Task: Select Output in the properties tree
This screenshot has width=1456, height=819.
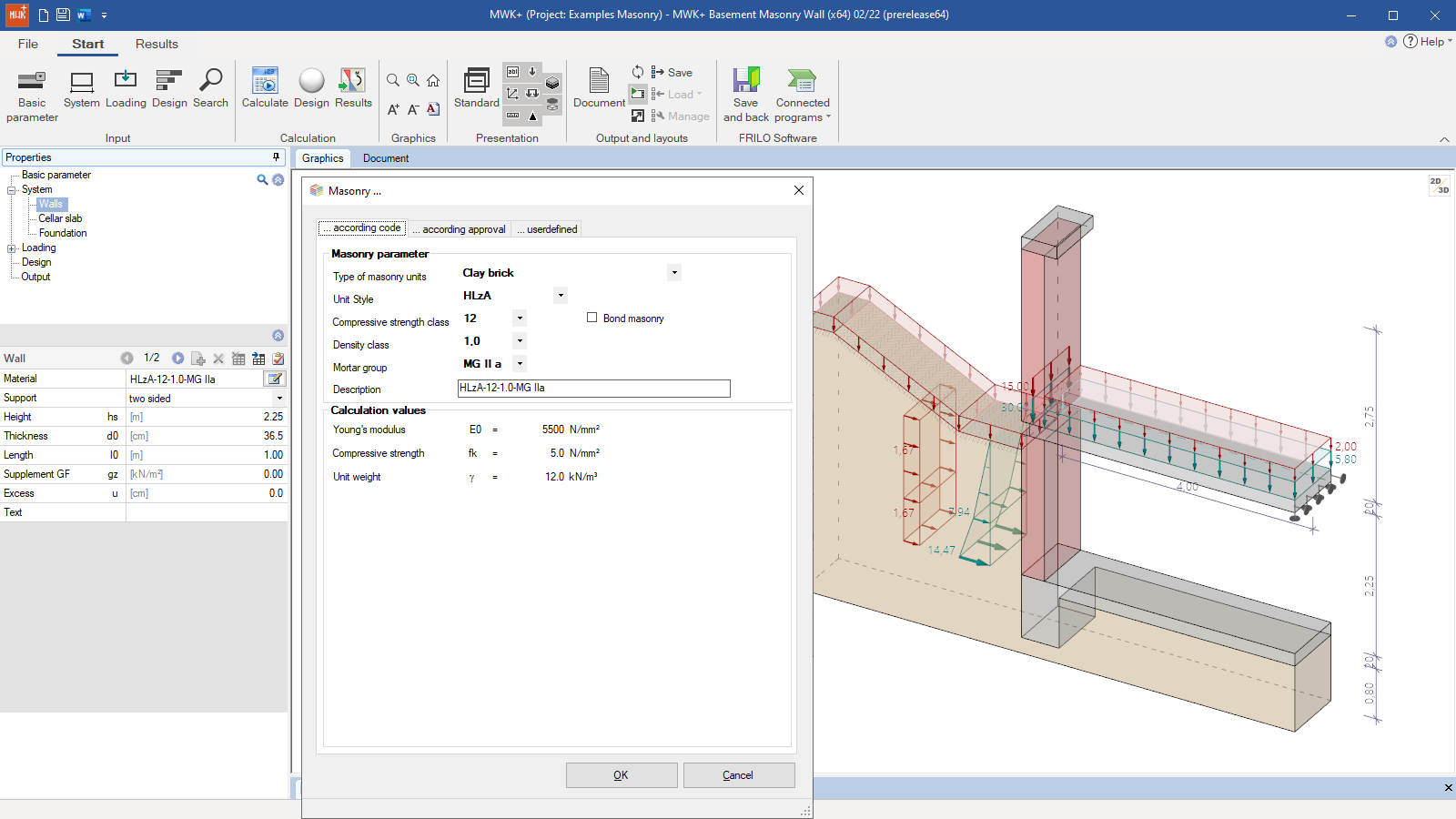Action: [35, 277]
